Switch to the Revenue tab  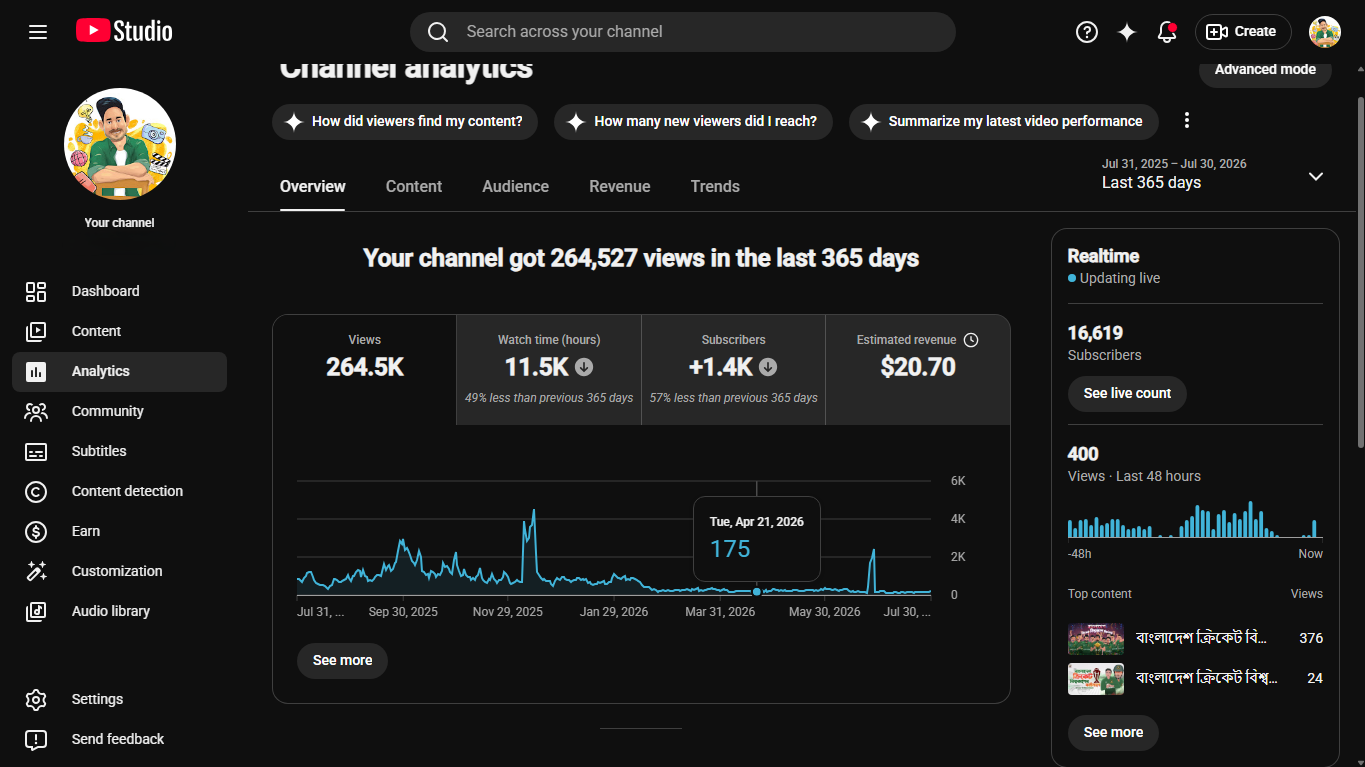[620, 187]
